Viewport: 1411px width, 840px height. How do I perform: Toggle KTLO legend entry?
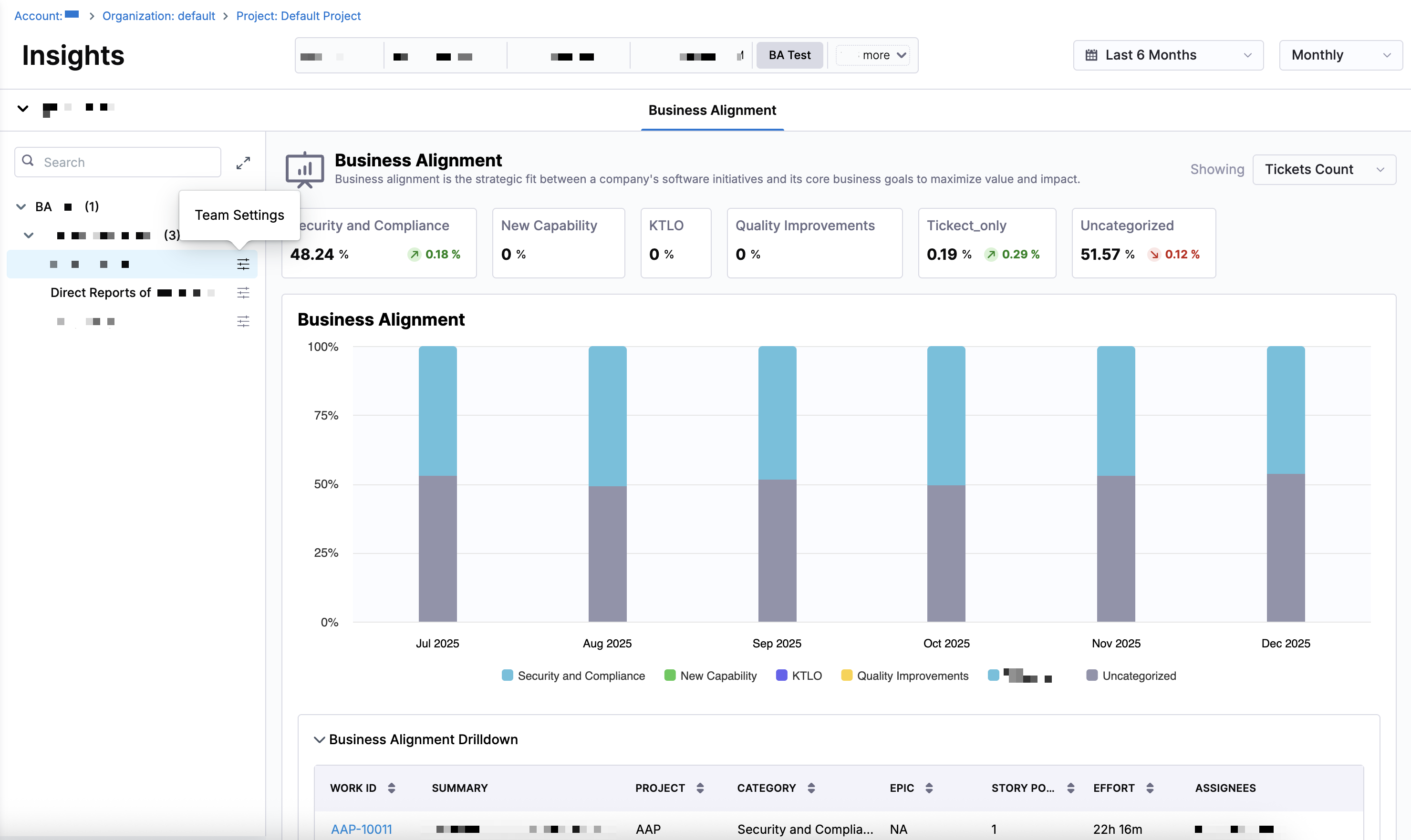(x=799, y=676)
